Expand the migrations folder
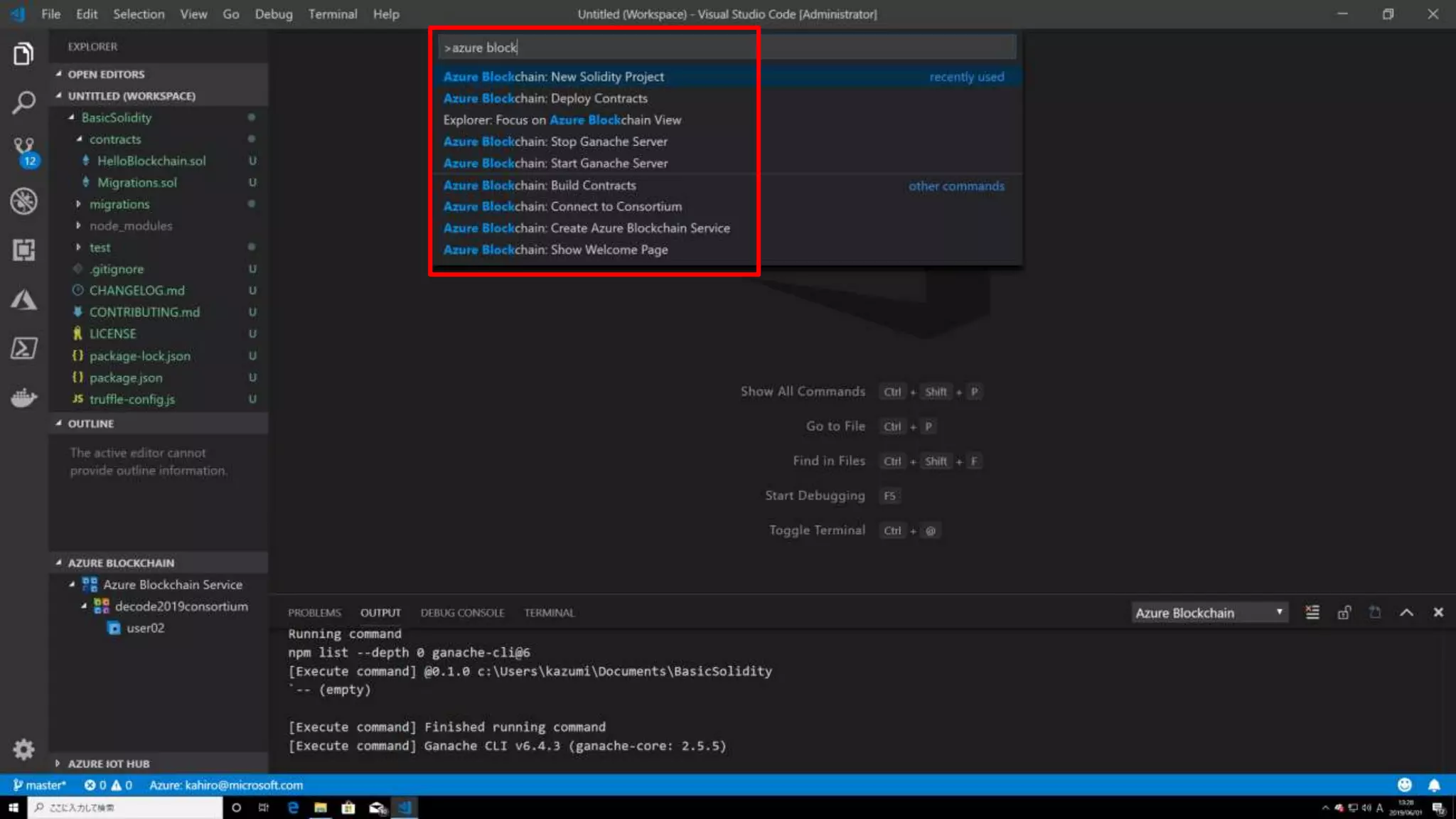 pos(119,204)
